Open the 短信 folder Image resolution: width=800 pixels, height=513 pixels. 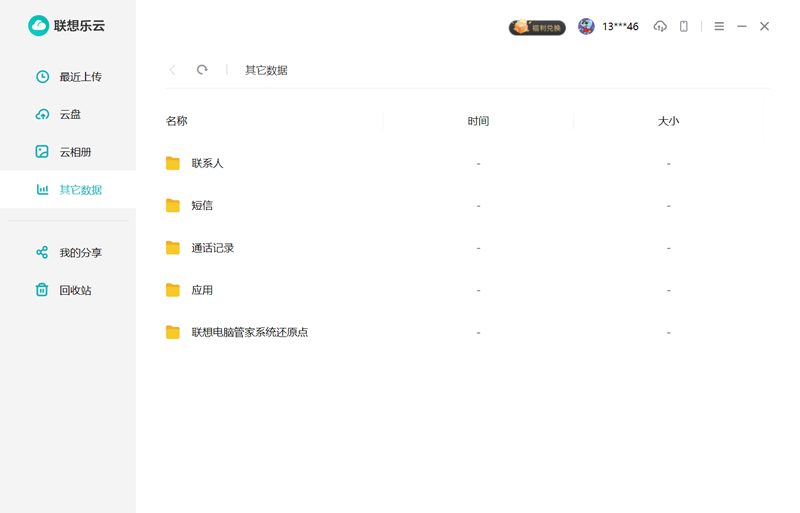coord(202,206)
